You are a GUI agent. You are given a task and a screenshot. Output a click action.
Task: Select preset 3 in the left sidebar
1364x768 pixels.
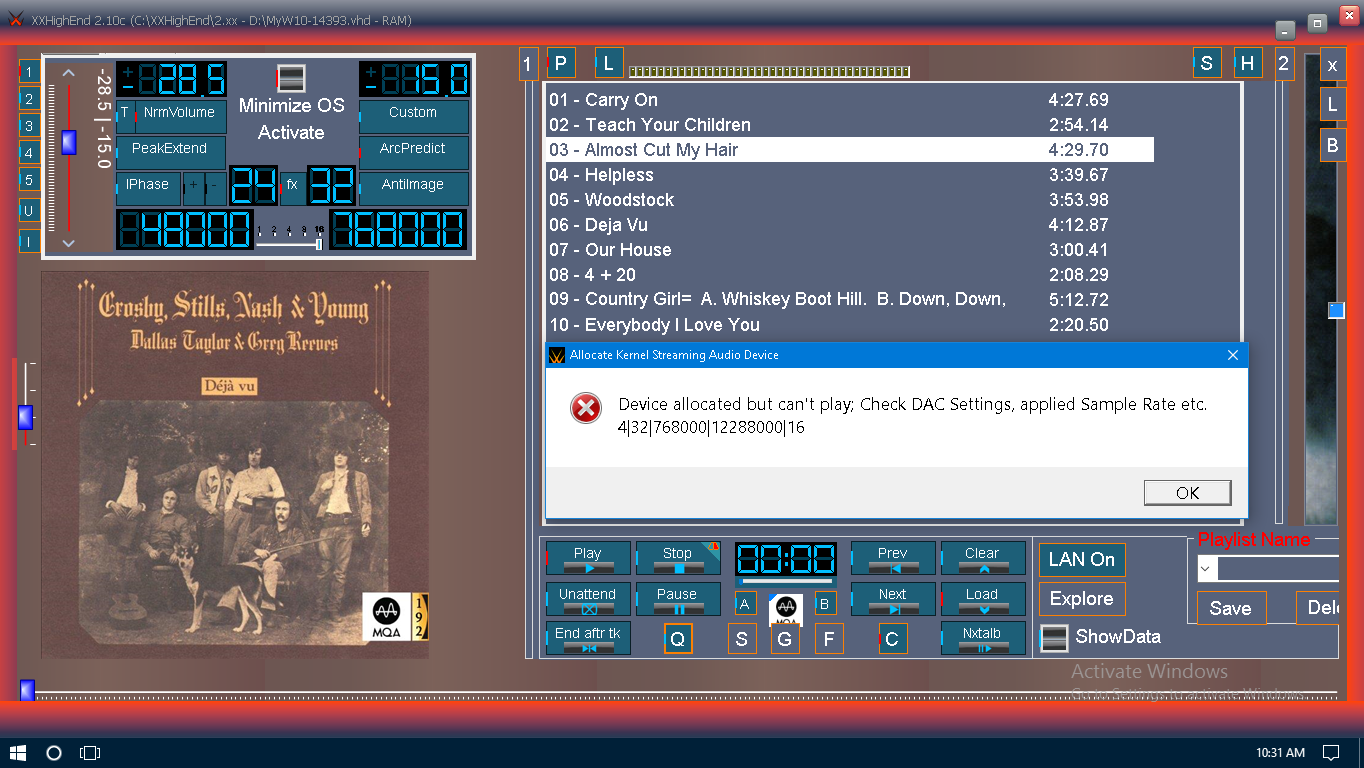pos(30,126)
